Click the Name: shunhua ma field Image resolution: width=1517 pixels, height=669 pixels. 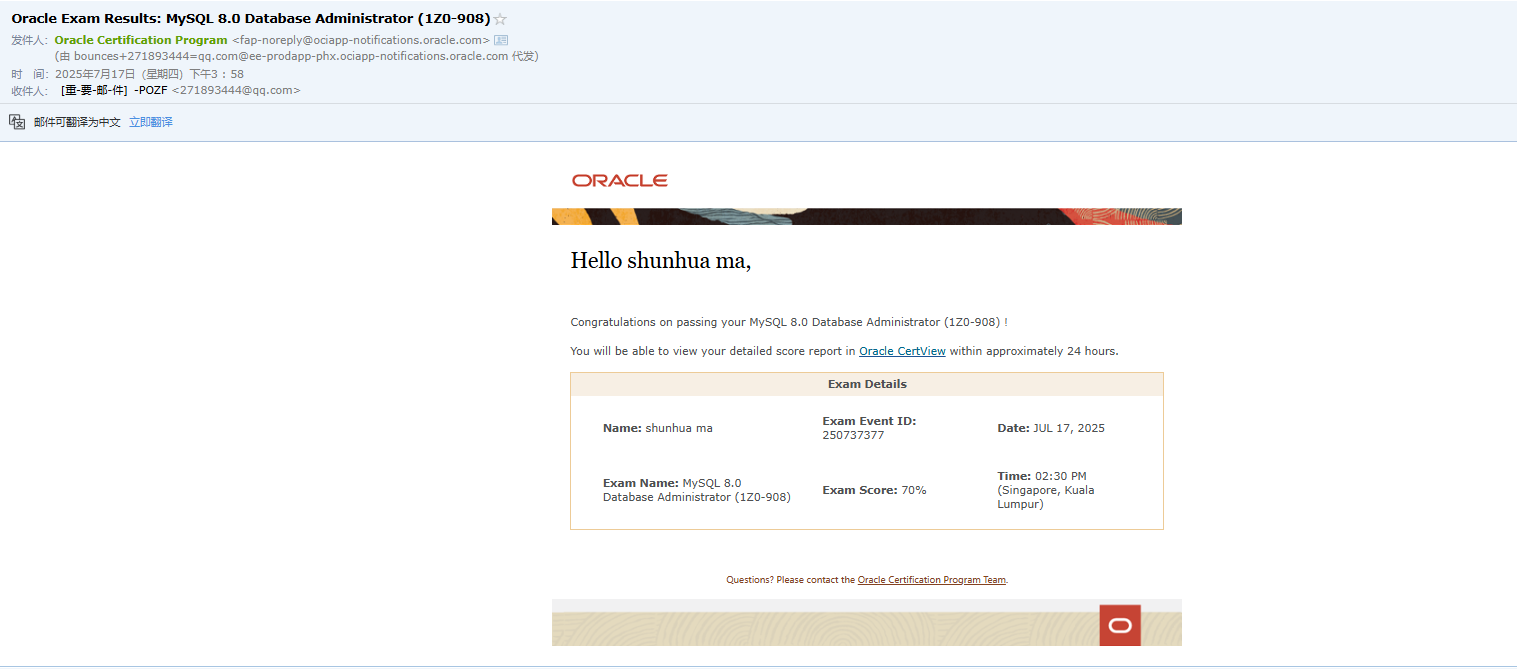[x=658, y=428]
